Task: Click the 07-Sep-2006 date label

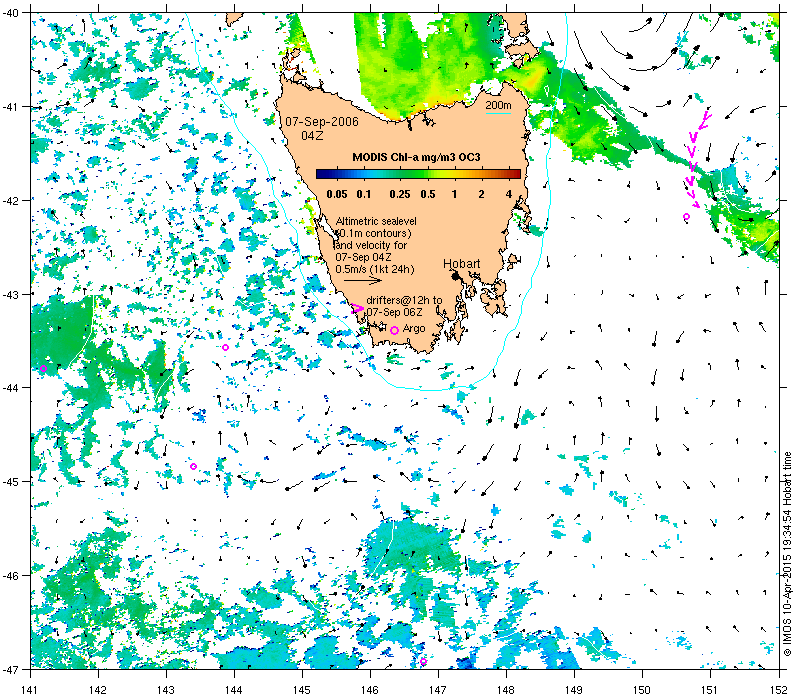Action: [x=322, y=122]
